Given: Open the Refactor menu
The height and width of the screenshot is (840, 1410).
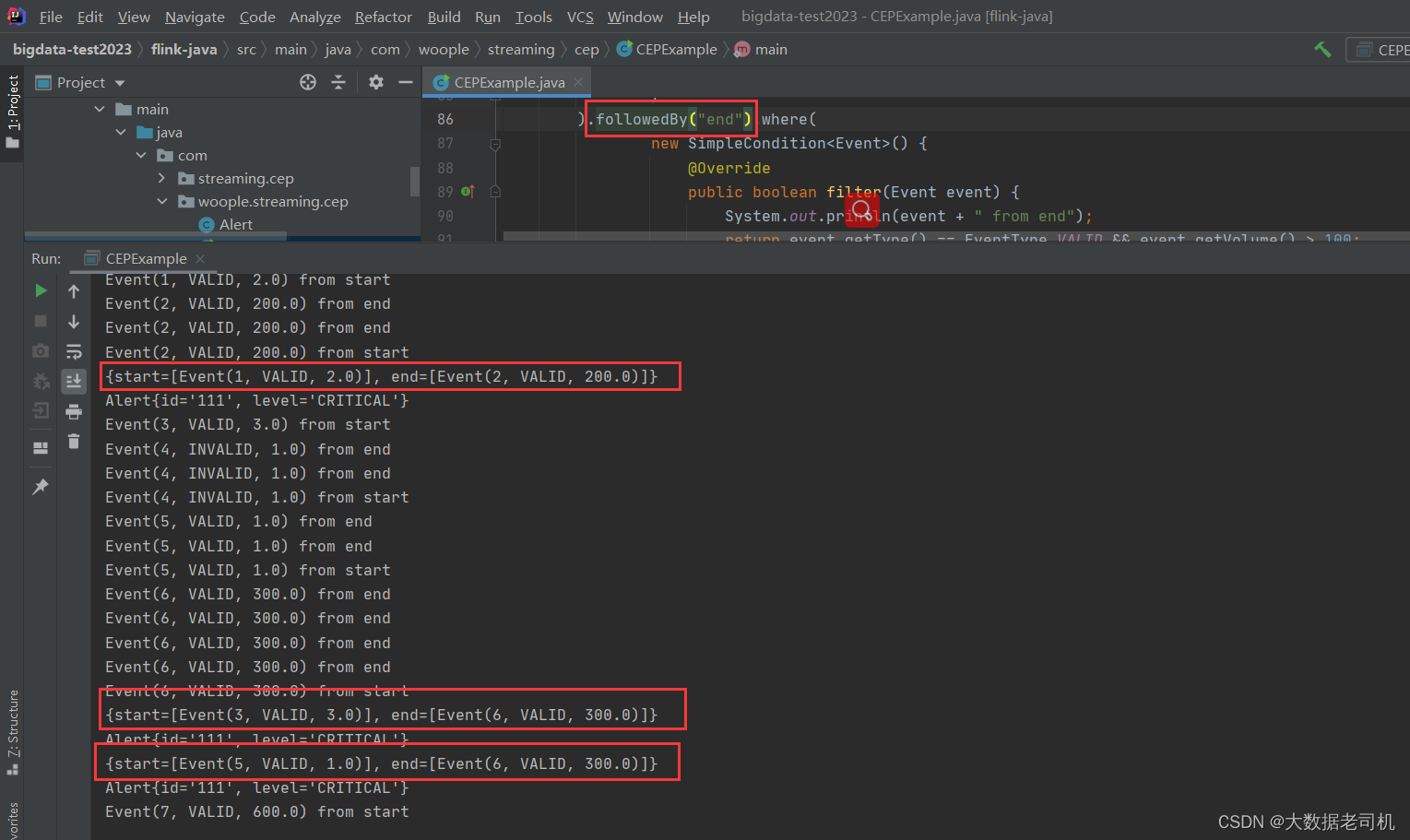Looking at the screenshot, I should [x=384, y=17].
